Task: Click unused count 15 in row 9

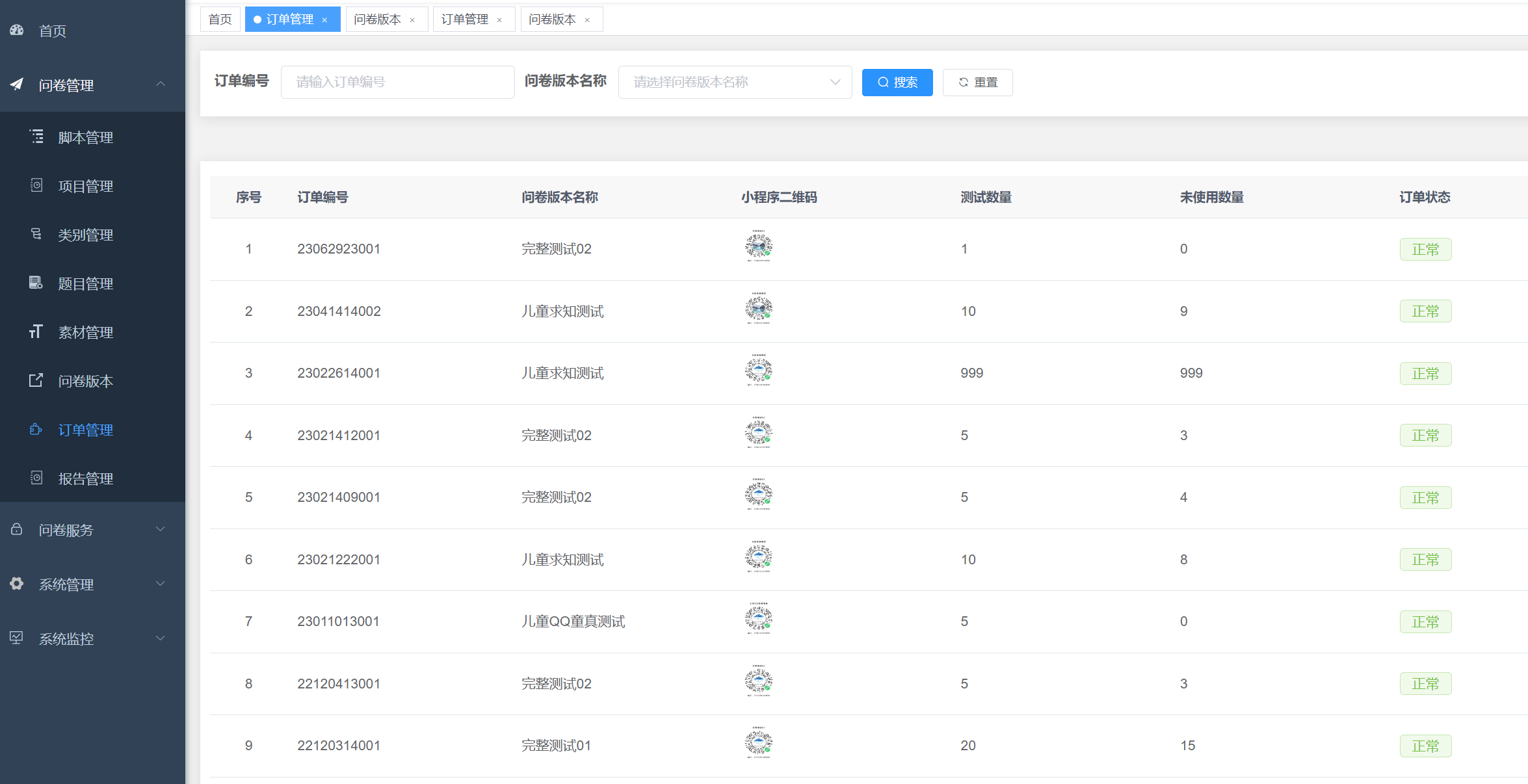Action: tap(1187, 746)
